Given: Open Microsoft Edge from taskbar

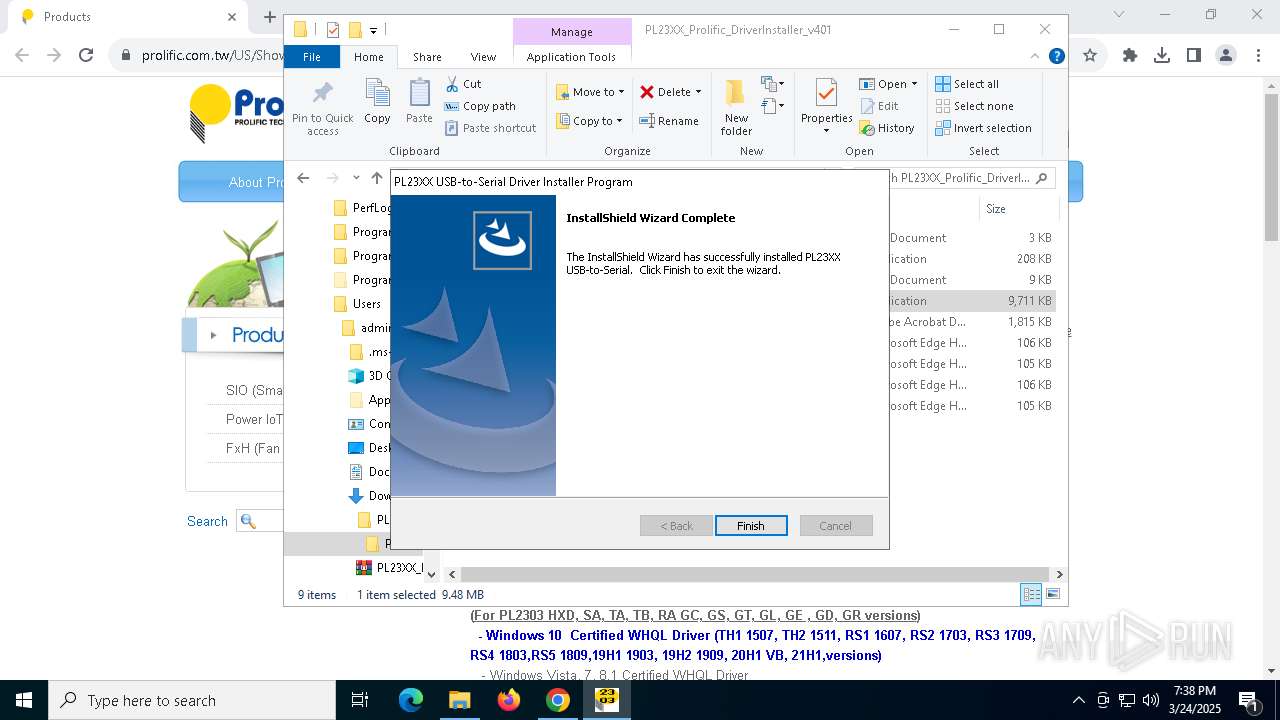Looking at the screenshot, I should tap(411, 700).
